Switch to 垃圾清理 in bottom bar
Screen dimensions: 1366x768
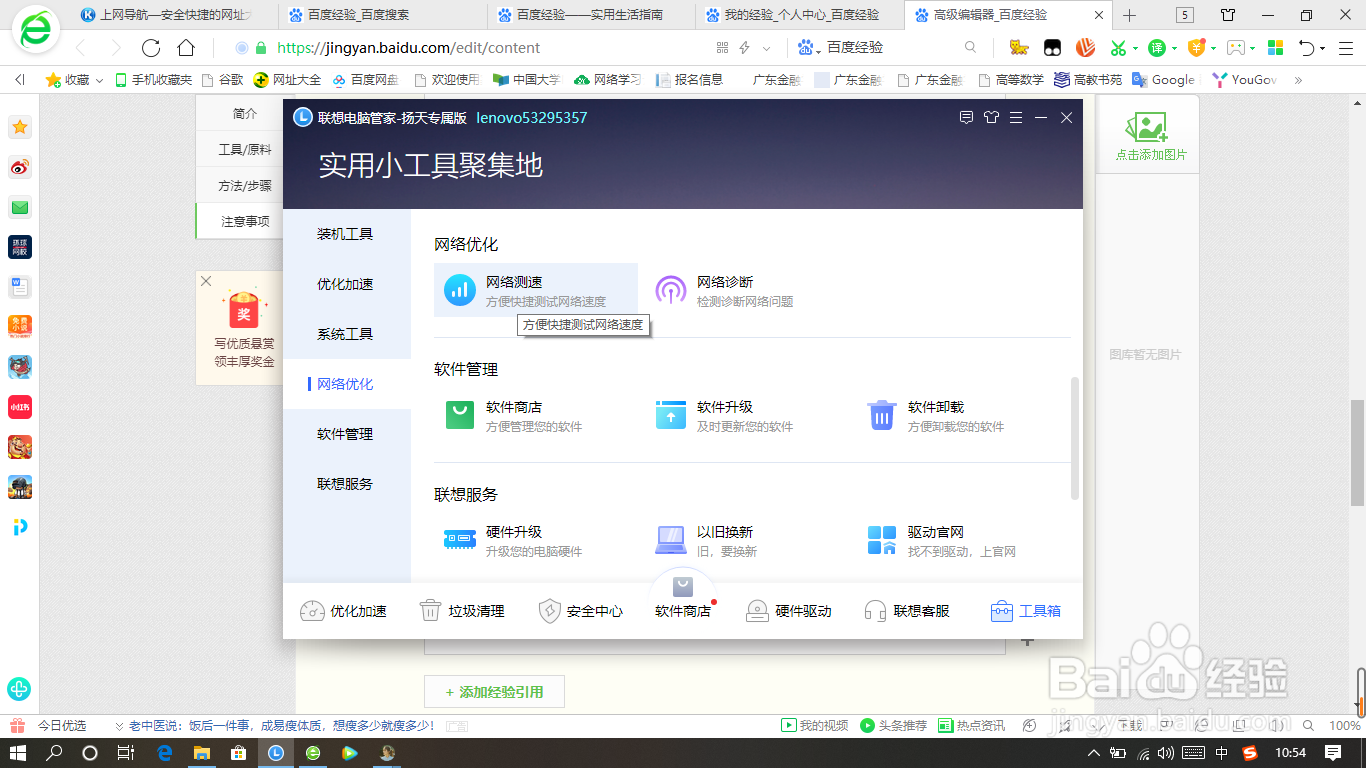tap(461, 611)
